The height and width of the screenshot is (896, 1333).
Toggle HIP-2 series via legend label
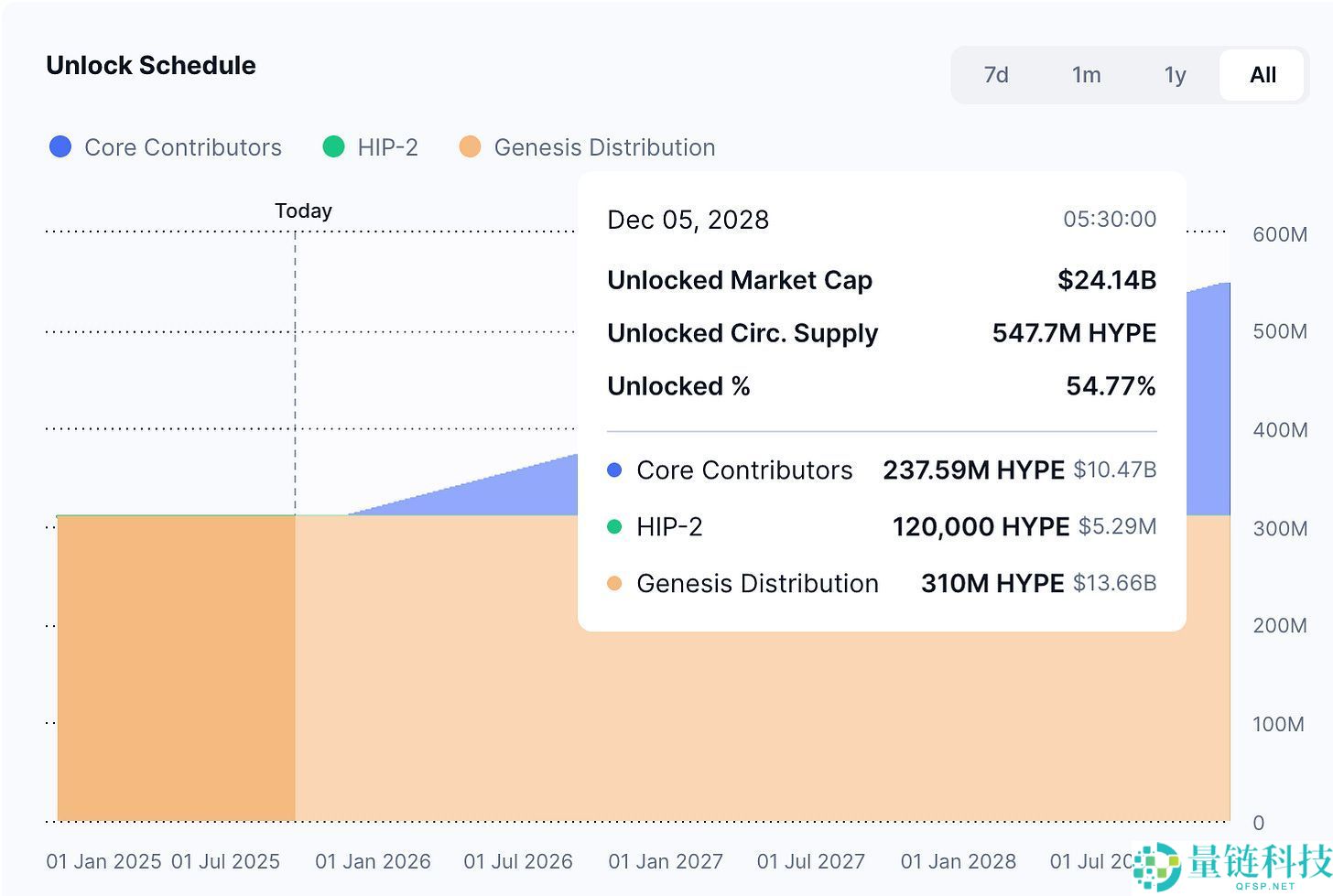click(x=387, y=147)
